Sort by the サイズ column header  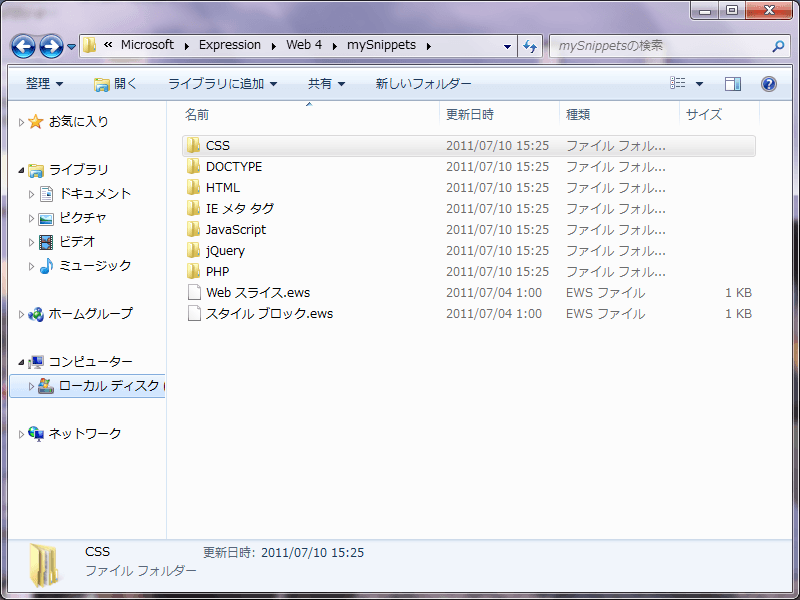tap(719, 114)
